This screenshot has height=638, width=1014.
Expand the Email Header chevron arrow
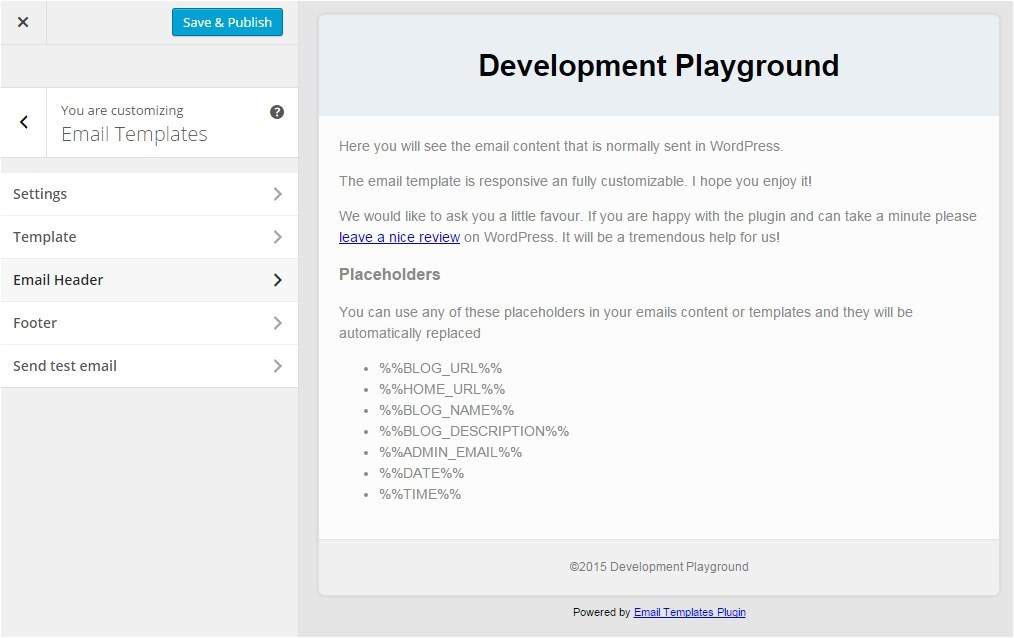pyautogui.click(x=277, y=280)
